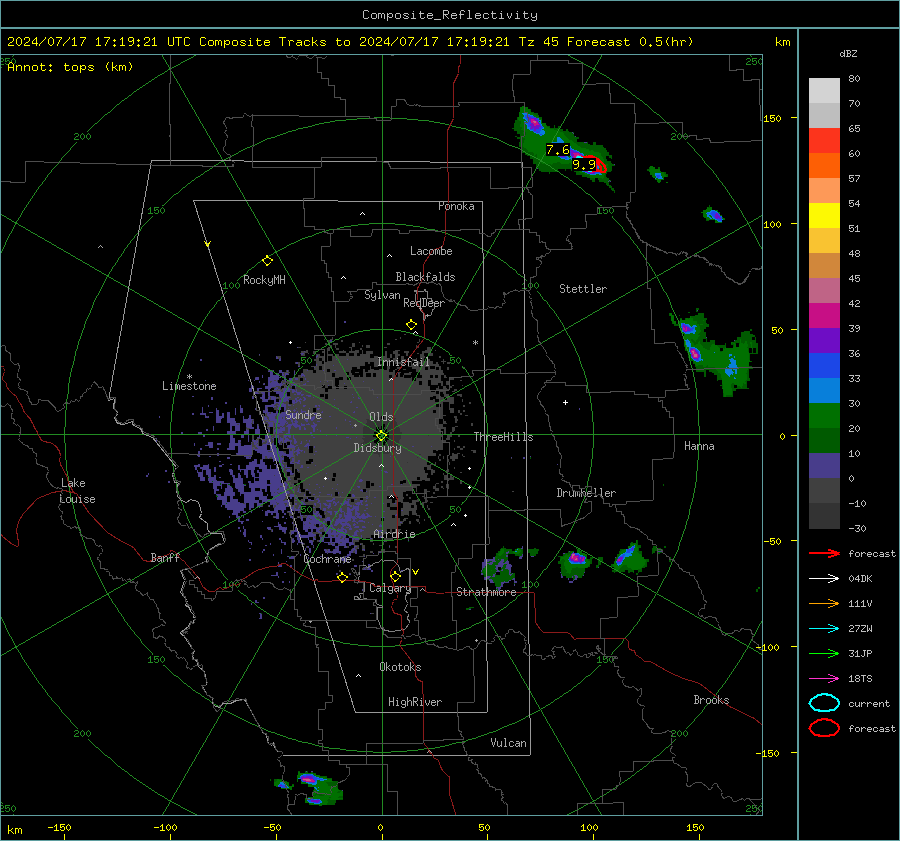This screenshot has height=841, width=900.
Task: Click the yellow diamond marker near RockyMH
Action: (267, 261)
